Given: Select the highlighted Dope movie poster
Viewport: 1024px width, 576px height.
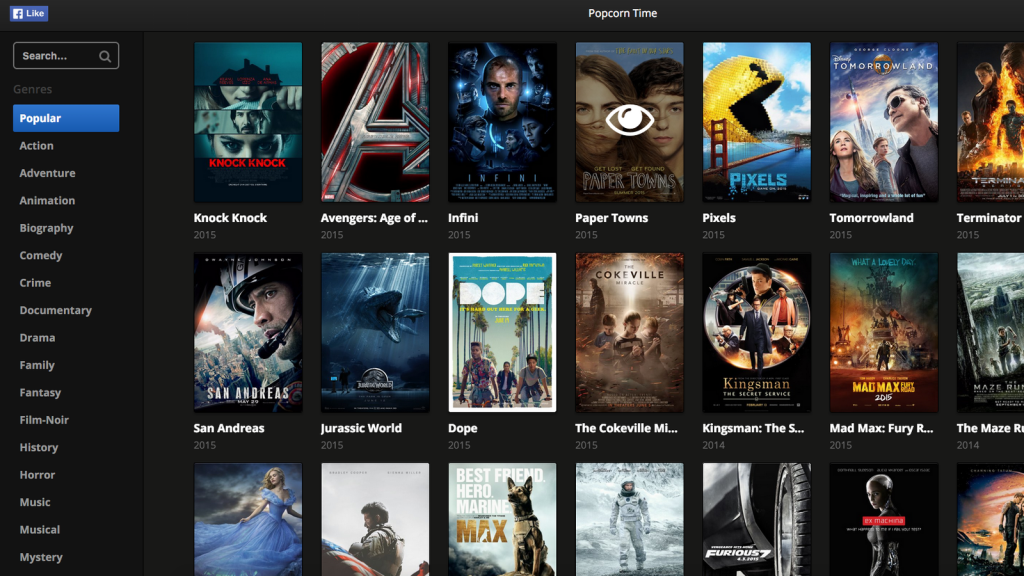Looking at the screenshot, I should coord(502,332).
